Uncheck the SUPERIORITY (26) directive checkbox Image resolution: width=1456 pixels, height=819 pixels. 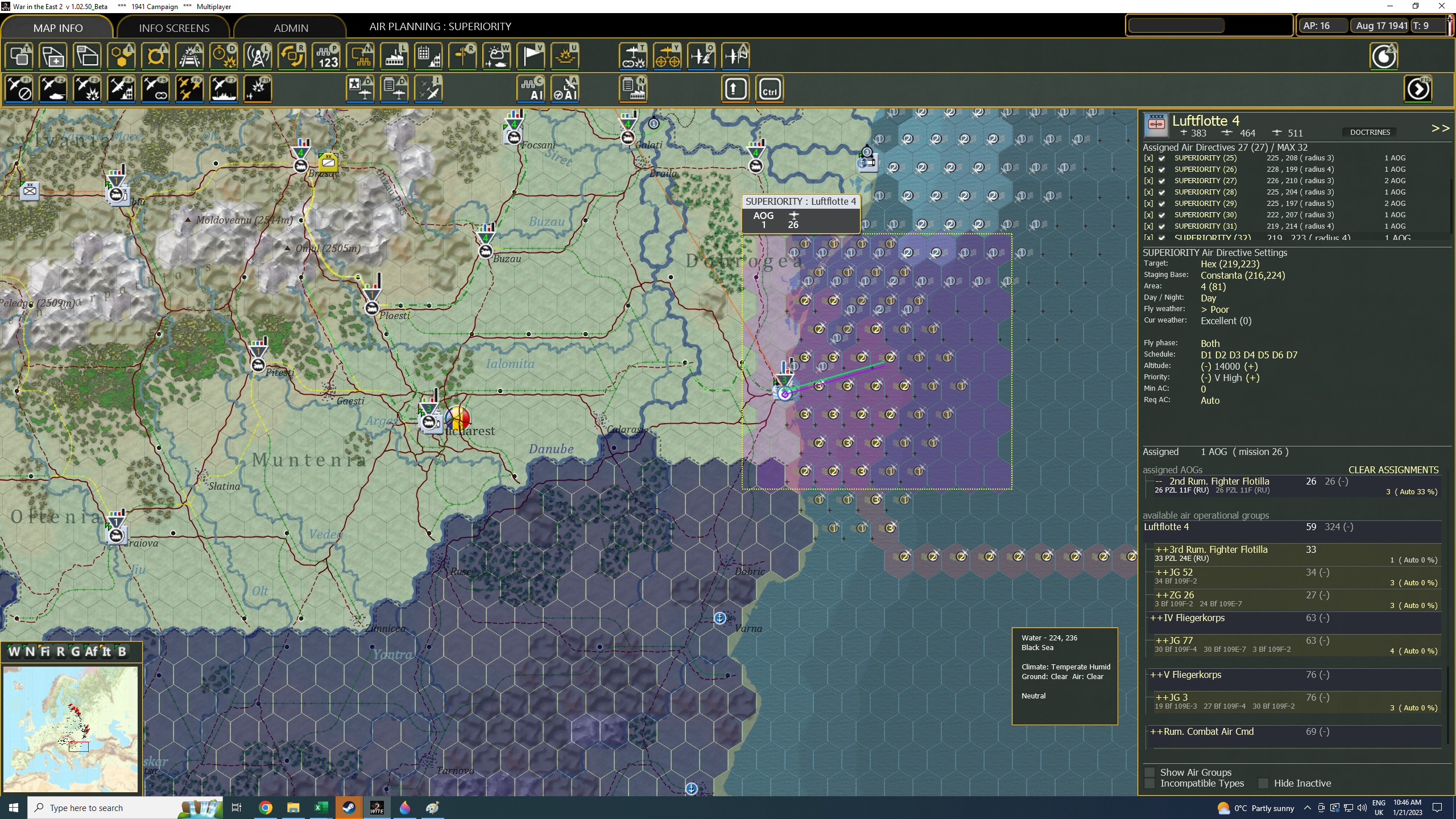pos(1162,169)
